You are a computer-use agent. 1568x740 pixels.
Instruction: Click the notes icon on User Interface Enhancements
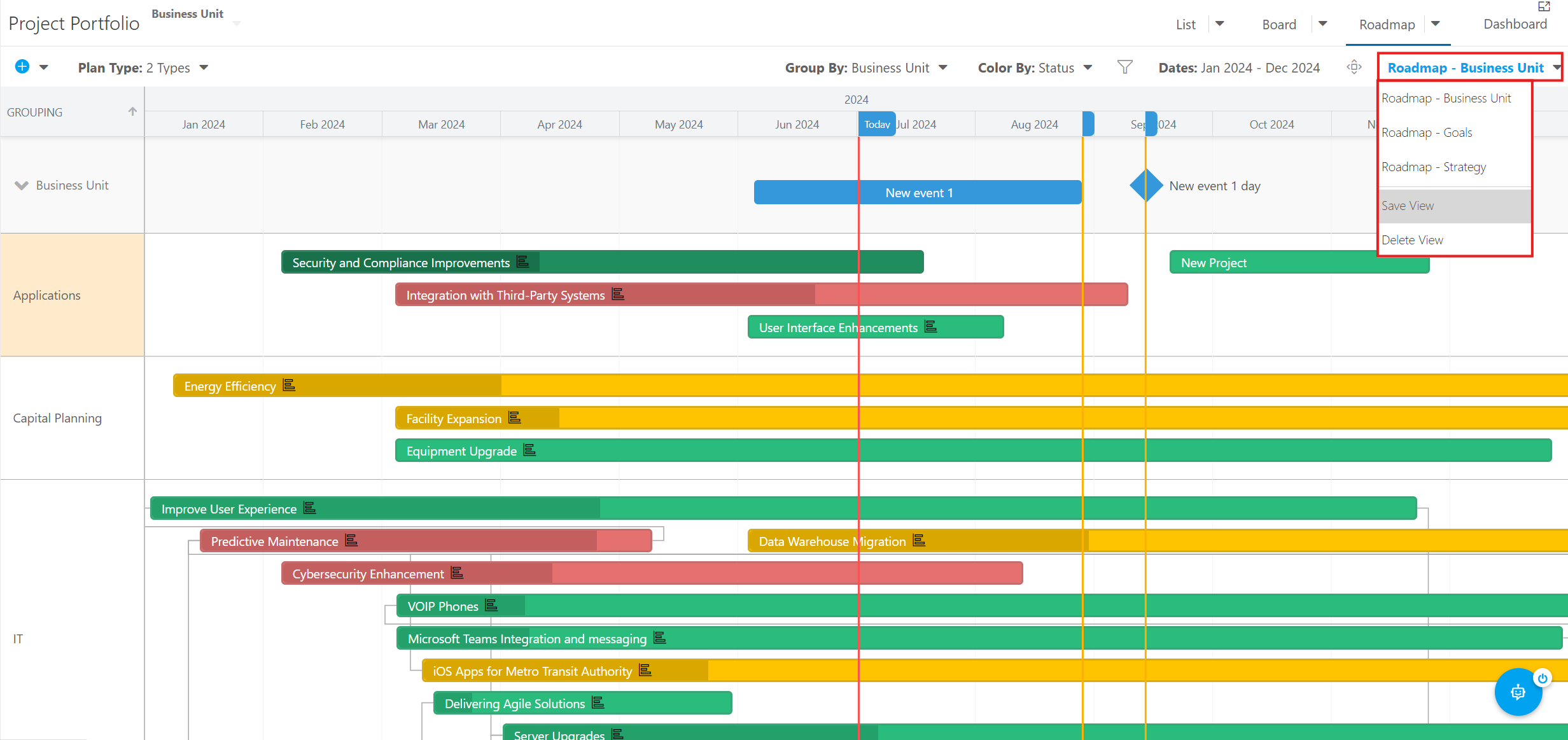(x=931, y=326)
